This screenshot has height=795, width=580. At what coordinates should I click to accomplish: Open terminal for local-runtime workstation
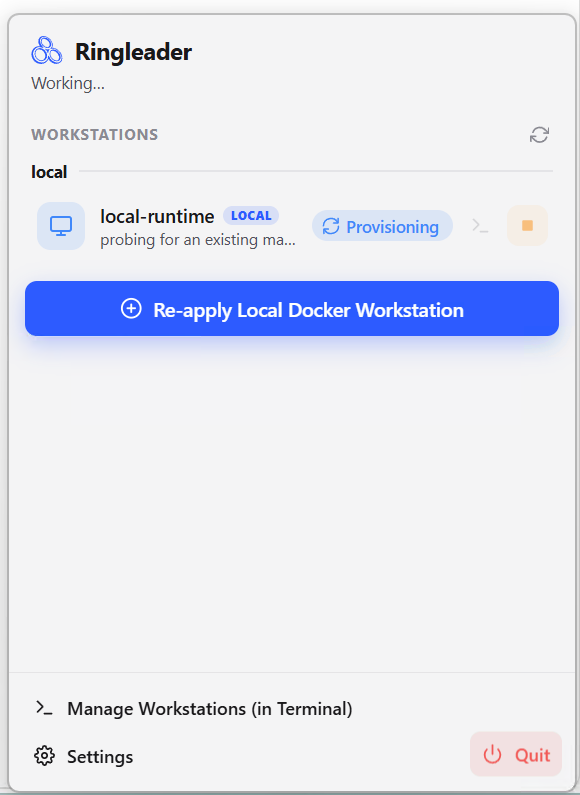click(x=480, y=226)
